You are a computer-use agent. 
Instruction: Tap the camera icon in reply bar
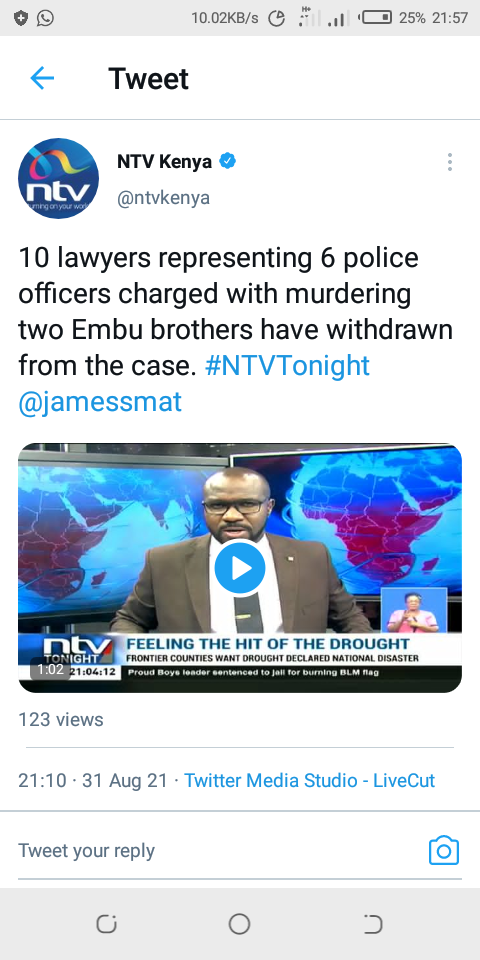tap(444, 850)
